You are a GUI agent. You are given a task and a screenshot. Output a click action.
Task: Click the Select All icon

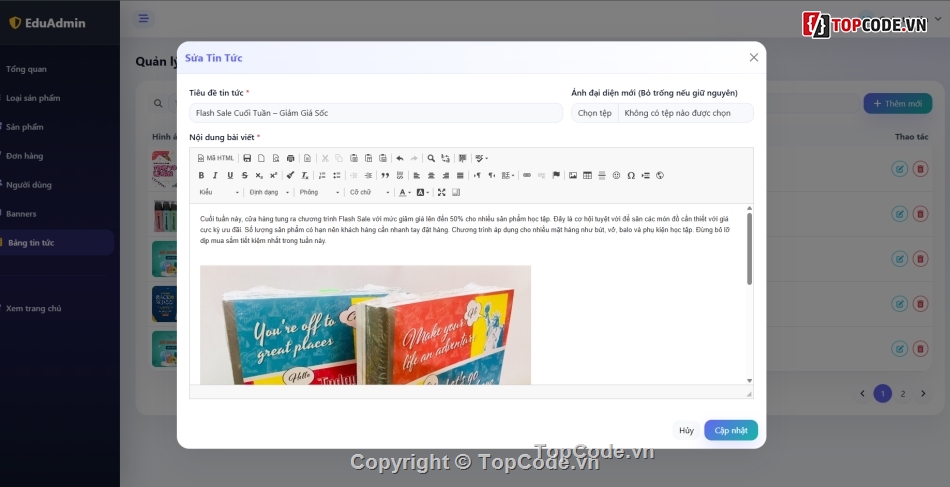(463, 158)
